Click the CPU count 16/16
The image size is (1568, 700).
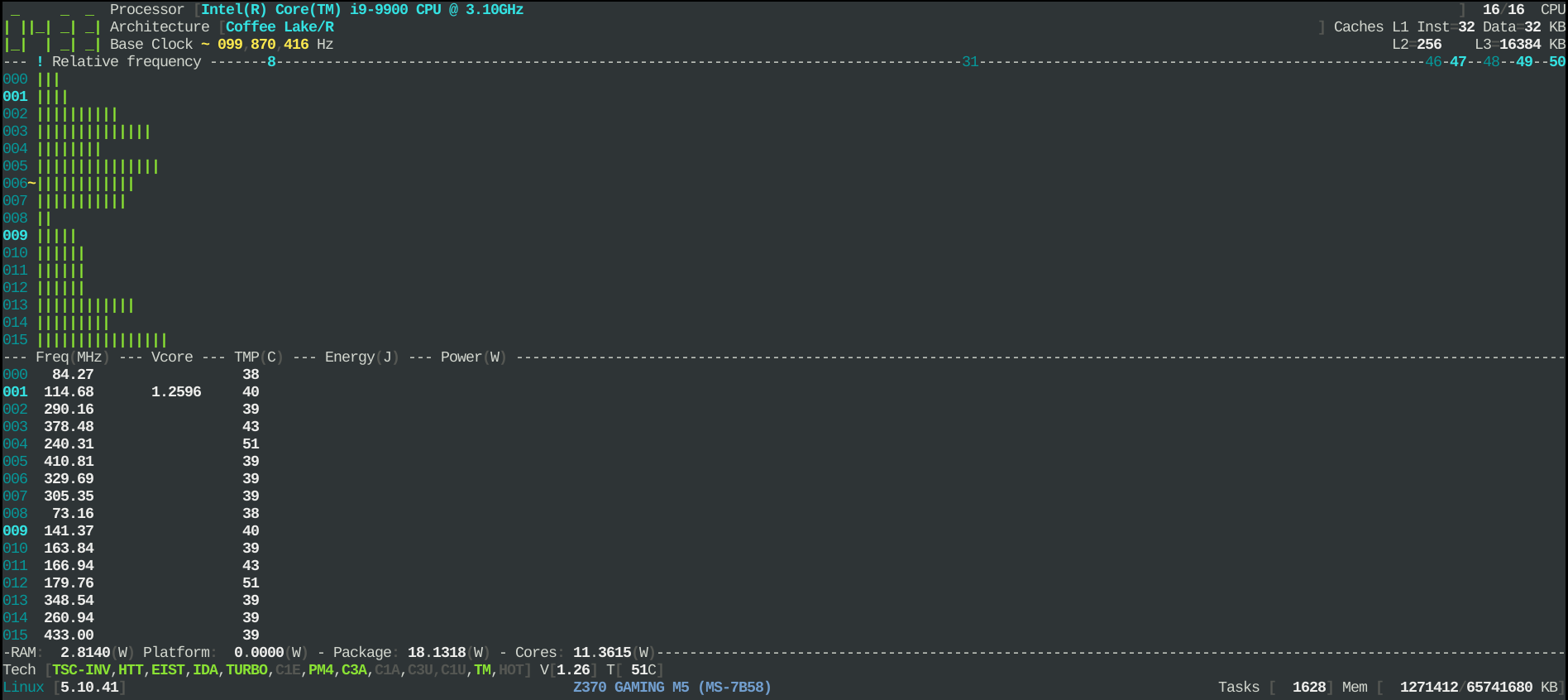point(1503,10)
